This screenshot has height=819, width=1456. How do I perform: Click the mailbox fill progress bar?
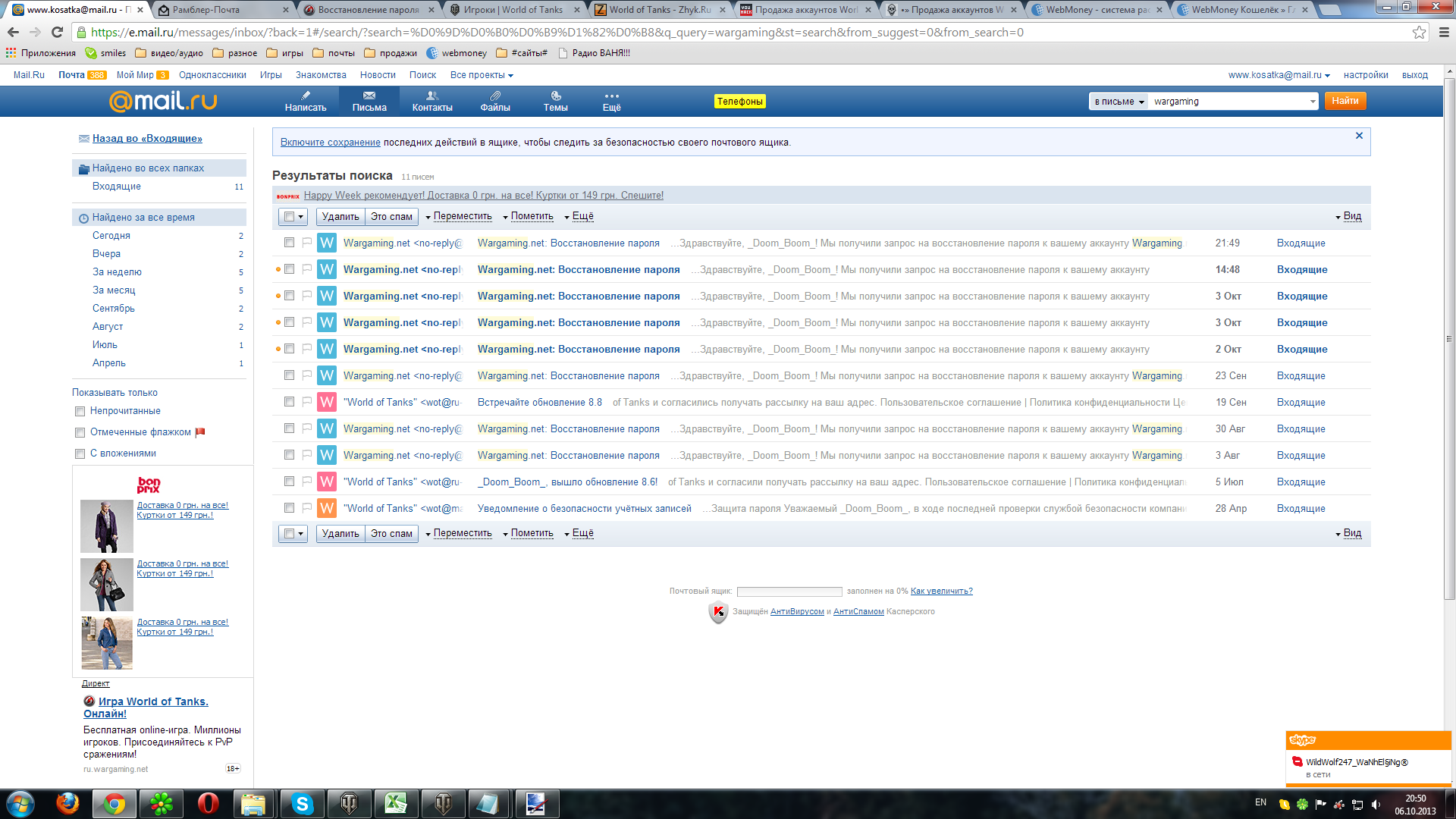tap(789, 591)
